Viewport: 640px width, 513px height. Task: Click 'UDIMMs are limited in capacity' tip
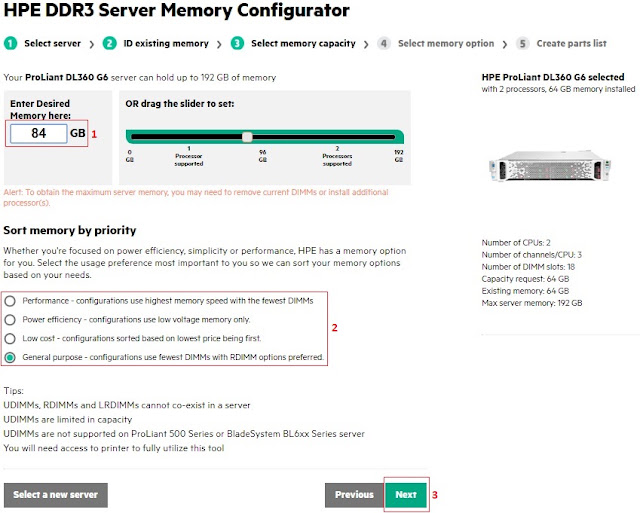68,420
